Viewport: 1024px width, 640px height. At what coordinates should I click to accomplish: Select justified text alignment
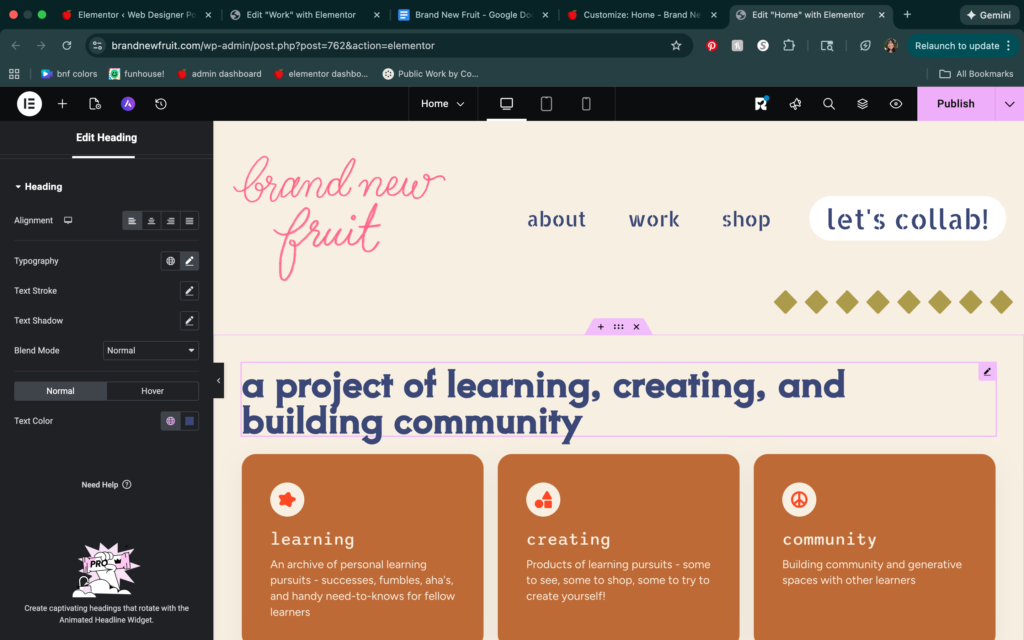tap(189, 221)
